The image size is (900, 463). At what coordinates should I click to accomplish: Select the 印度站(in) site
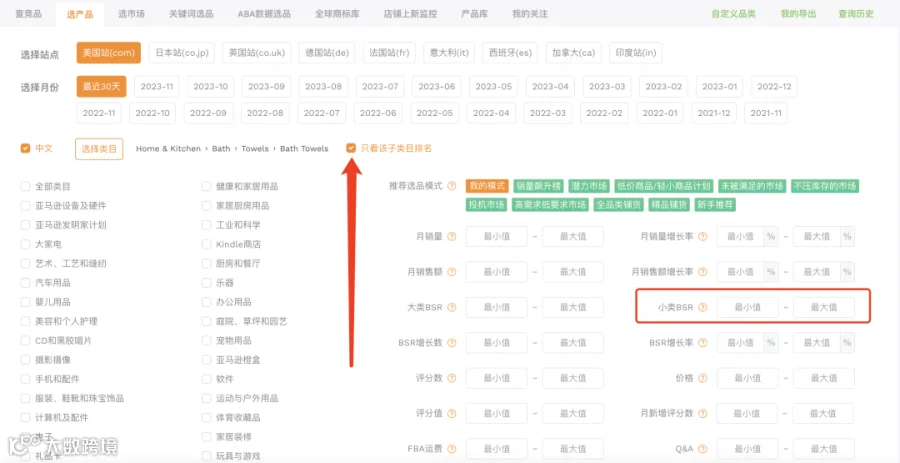(635, 53)
